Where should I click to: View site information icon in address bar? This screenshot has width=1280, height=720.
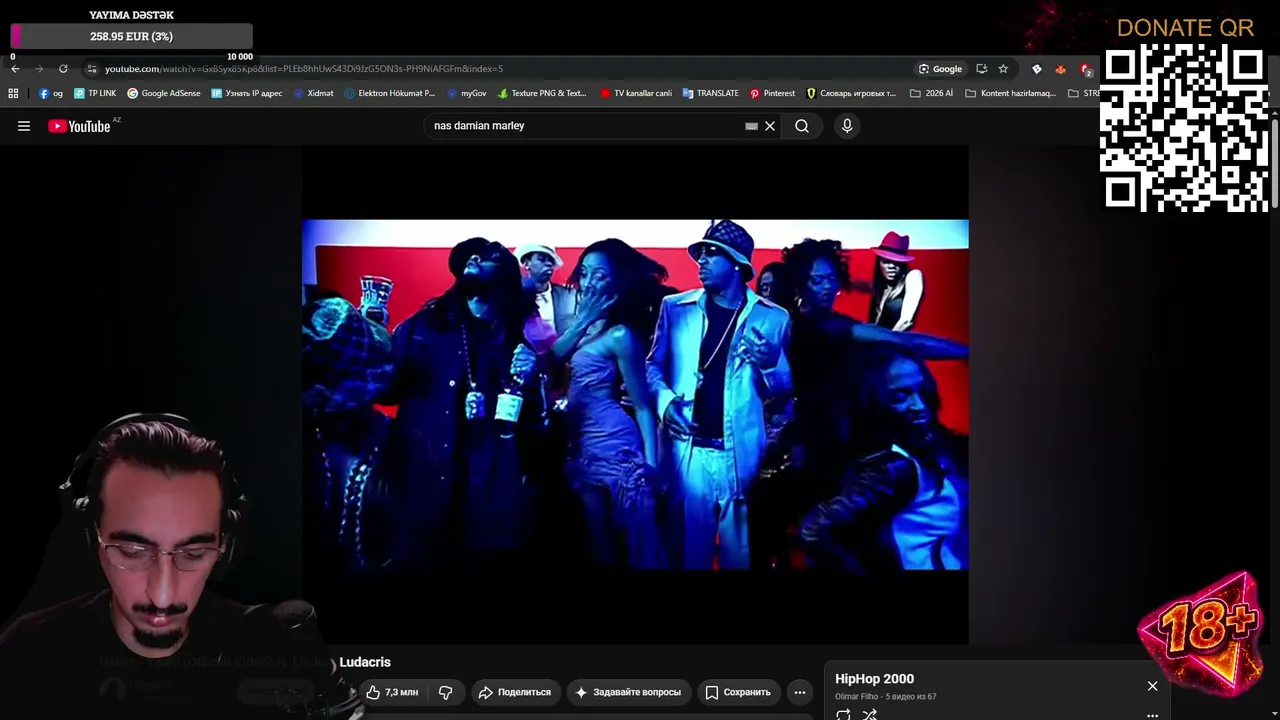pos(92,69)
